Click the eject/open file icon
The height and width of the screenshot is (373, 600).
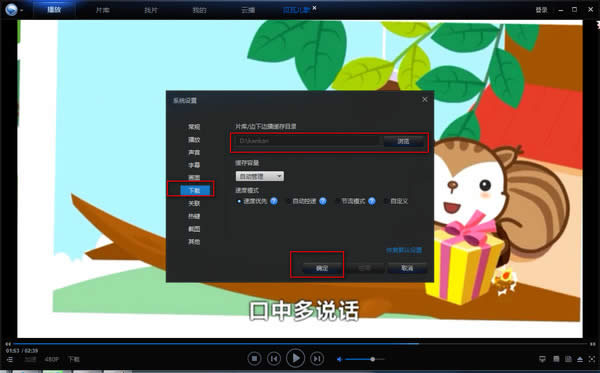pyautogui.click(x=580, y=359)
